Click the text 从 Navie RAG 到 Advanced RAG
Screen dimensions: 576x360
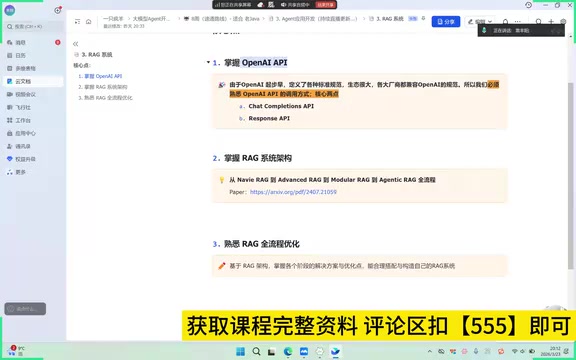(x=332, y=180)
